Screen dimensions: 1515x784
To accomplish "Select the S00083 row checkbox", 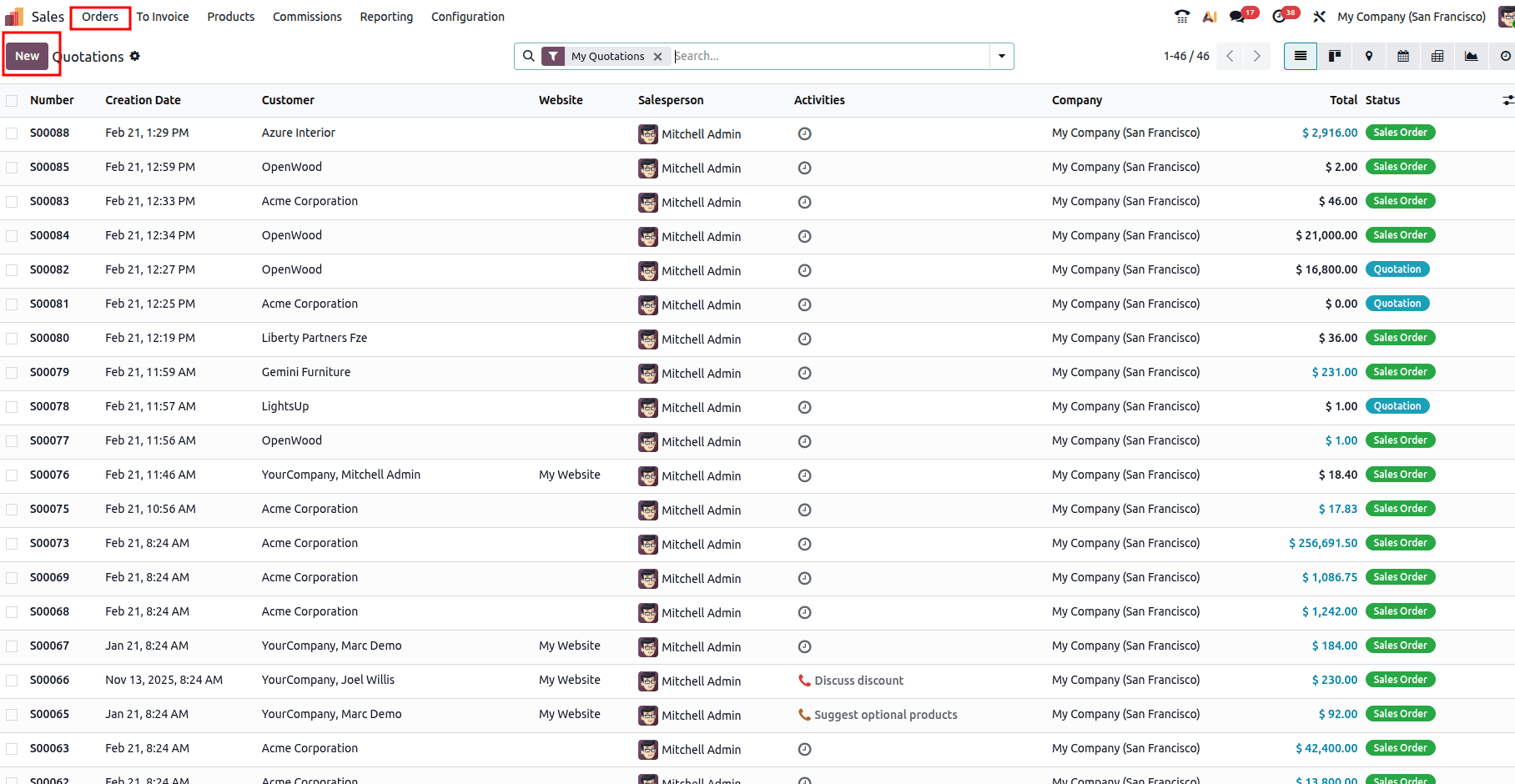I will pyautogui.click(x=12, y=202).
